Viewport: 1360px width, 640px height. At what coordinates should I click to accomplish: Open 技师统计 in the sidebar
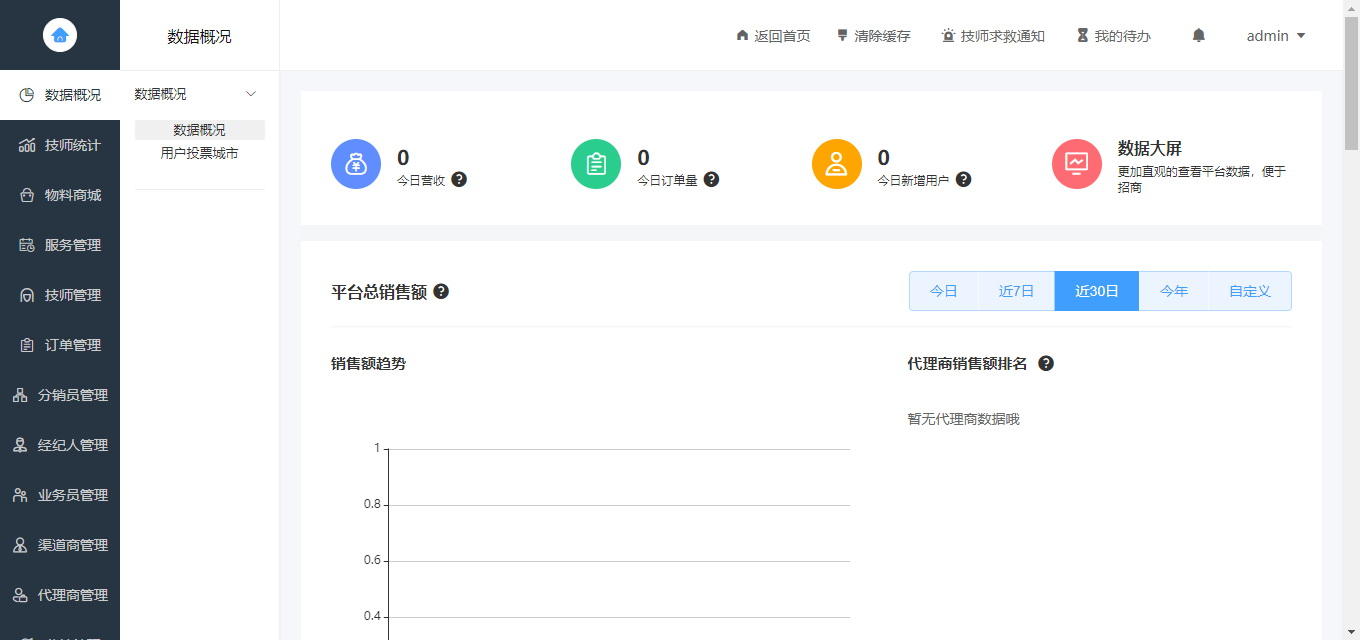[x=60, y=145]
